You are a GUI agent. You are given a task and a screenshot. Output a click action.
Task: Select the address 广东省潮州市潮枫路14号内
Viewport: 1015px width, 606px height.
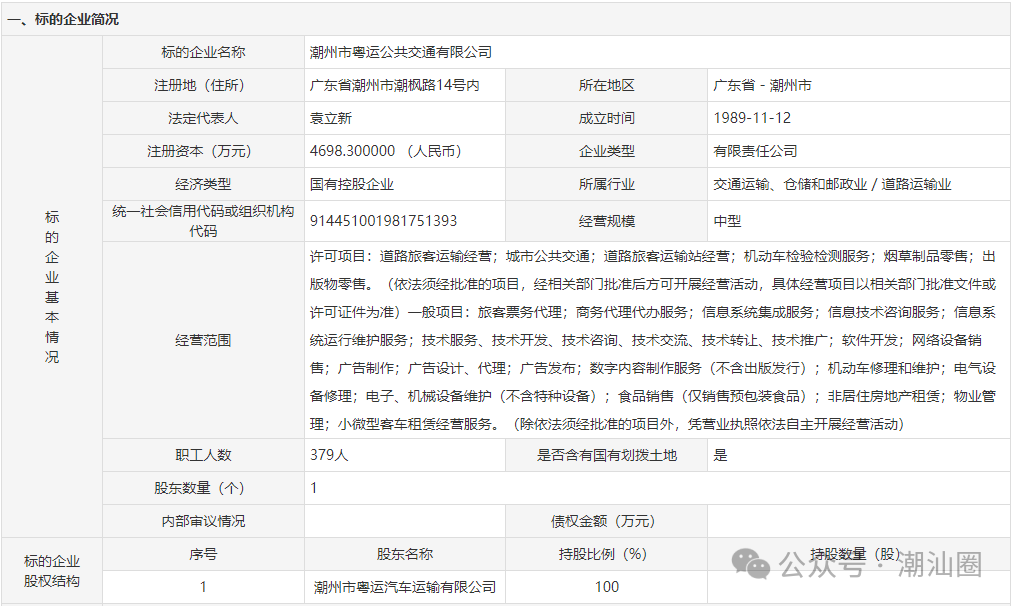pyautogui.click(x=394, y=85)
